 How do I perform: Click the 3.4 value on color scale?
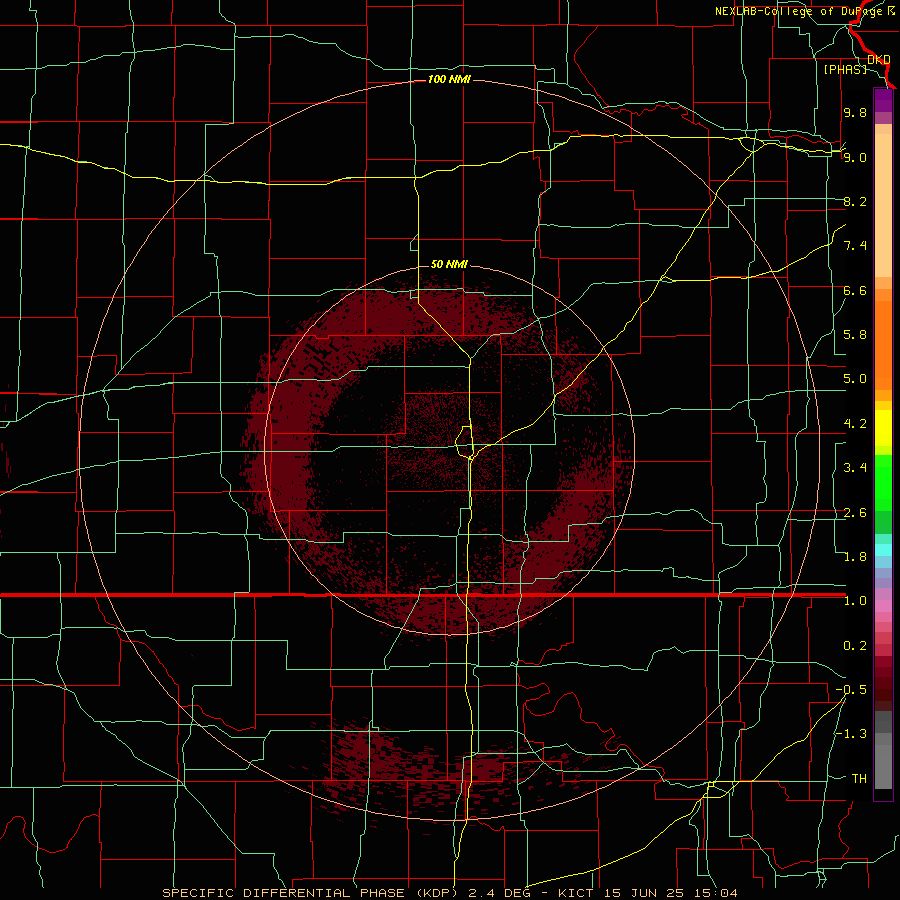coord(855,468)
